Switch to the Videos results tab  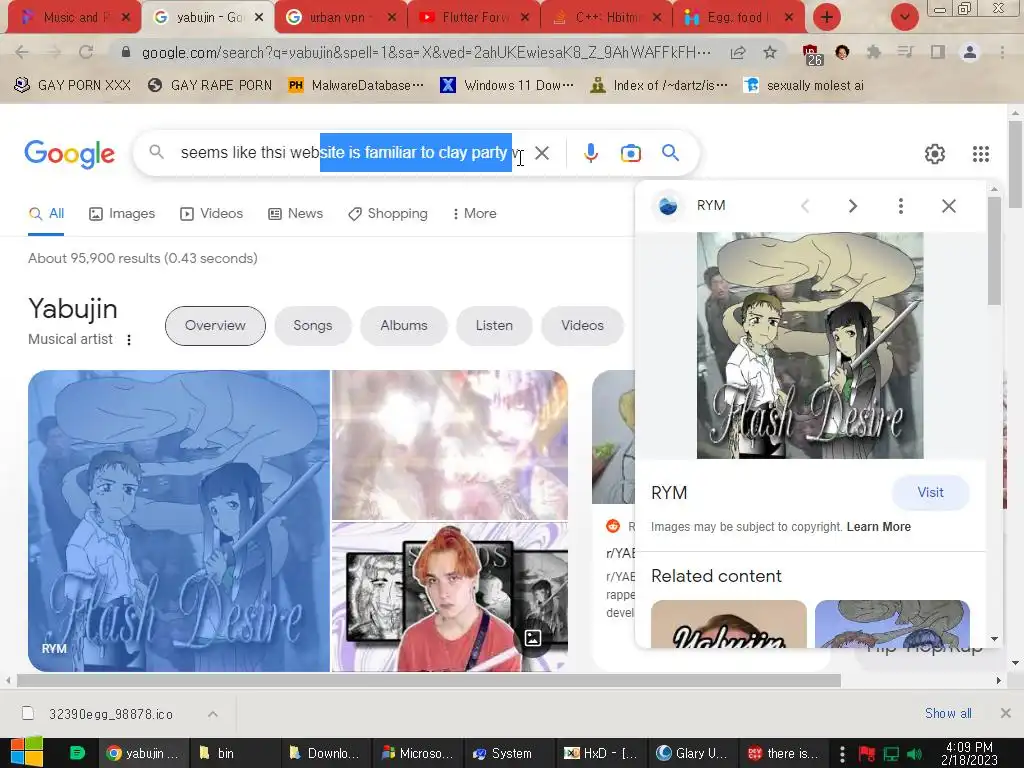point(212,214)
